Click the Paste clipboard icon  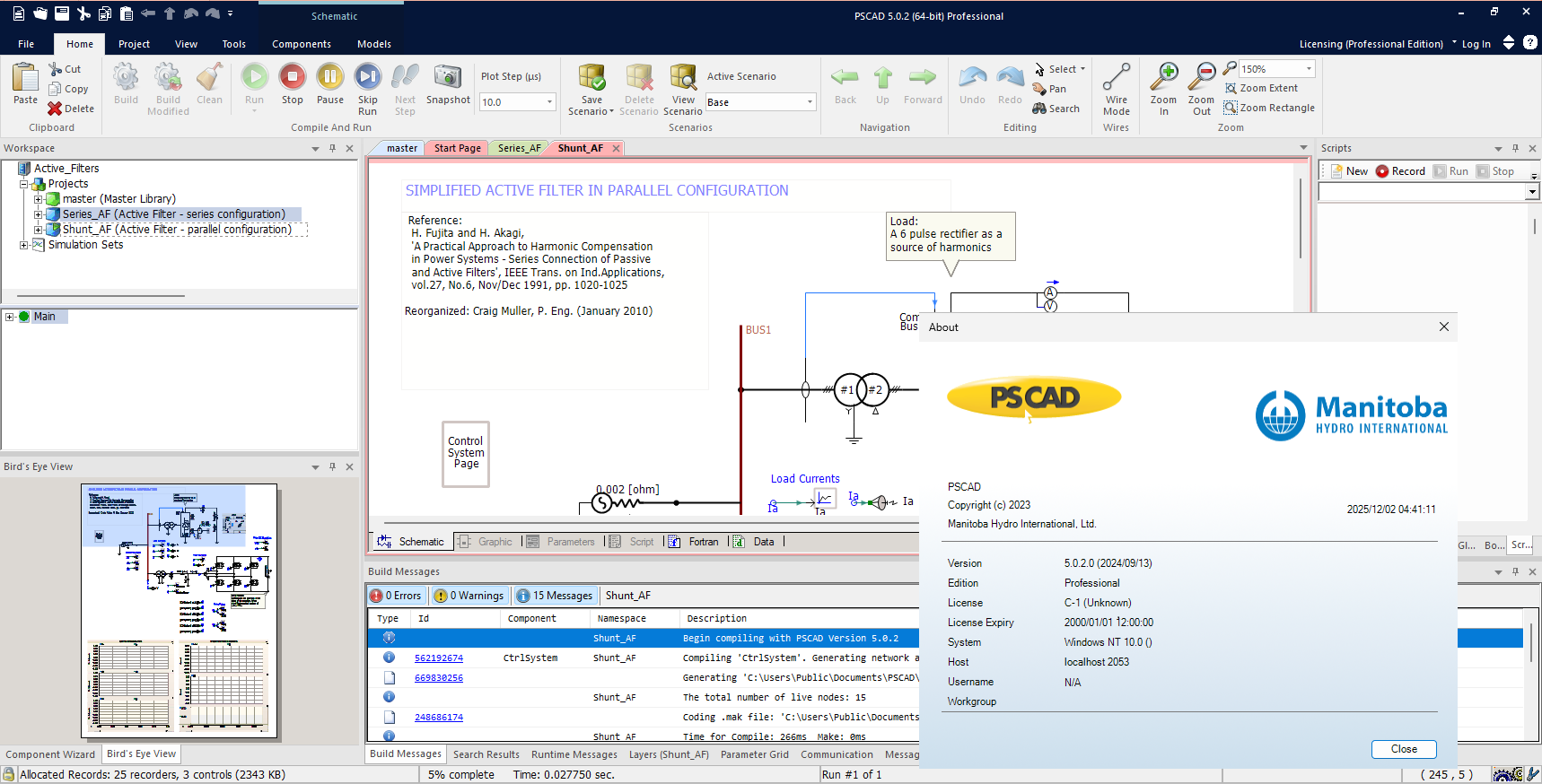click(25, 78)
